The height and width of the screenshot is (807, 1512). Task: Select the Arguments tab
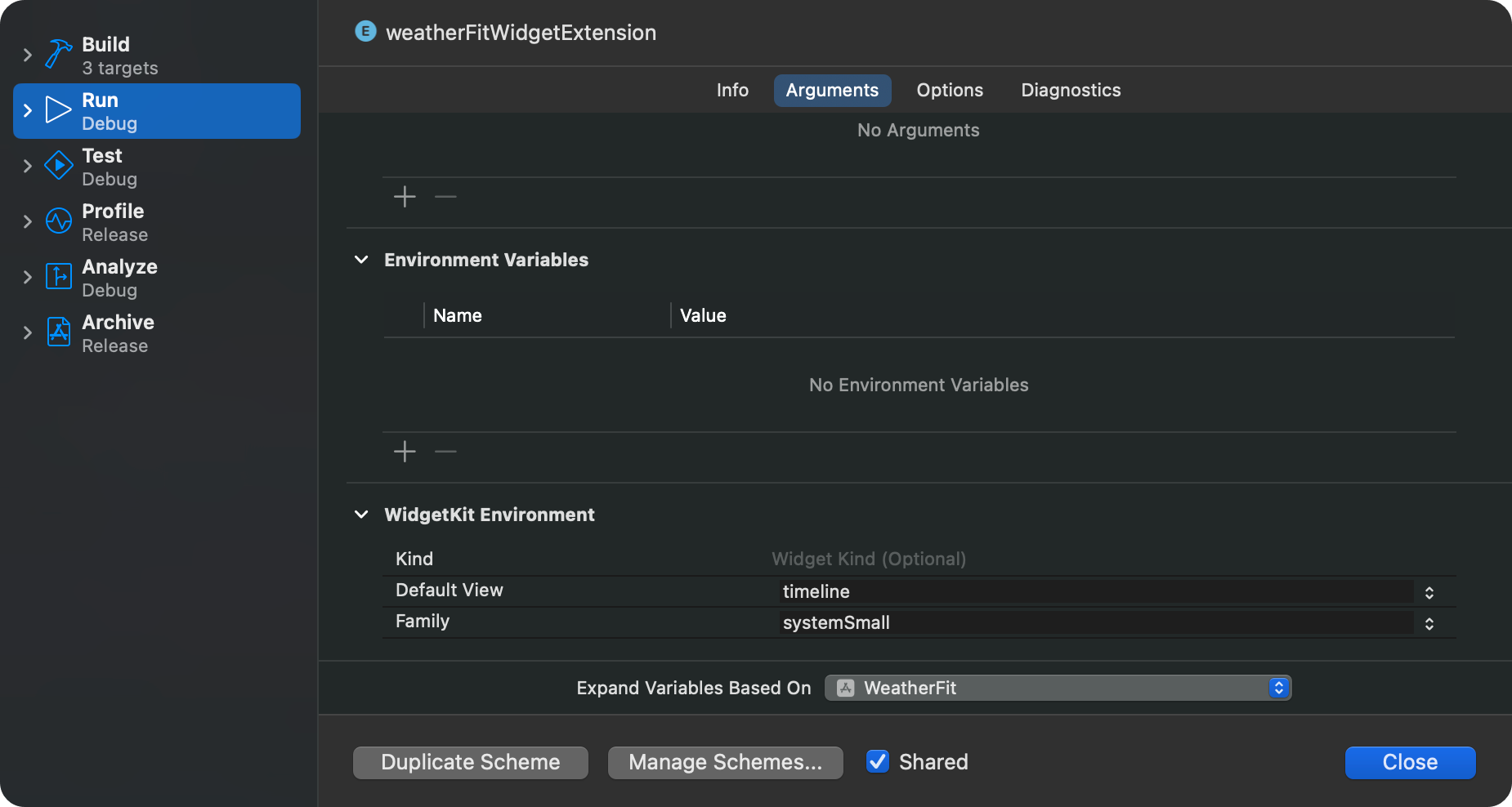832,90
